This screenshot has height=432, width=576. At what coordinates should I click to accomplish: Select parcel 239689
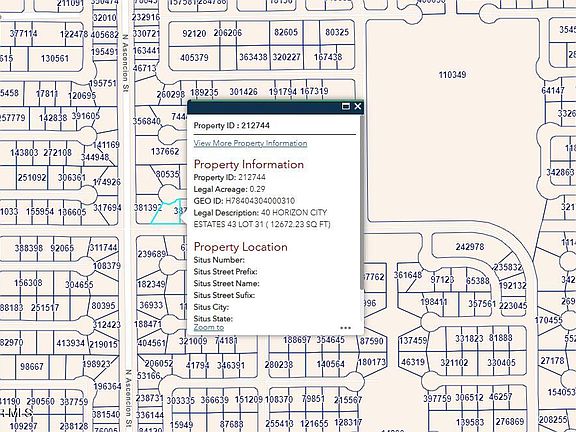(x=152, y=254)
